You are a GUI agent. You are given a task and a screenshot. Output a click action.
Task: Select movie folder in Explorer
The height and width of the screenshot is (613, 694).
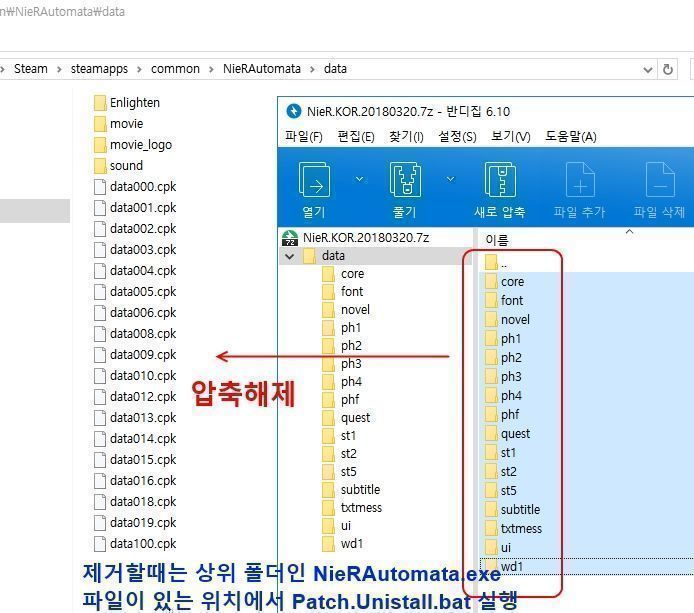coord(119,123)
